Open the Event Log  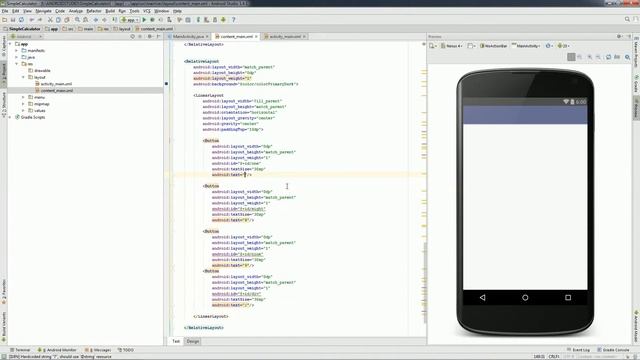pyautogui.click(x=578, y=350)
